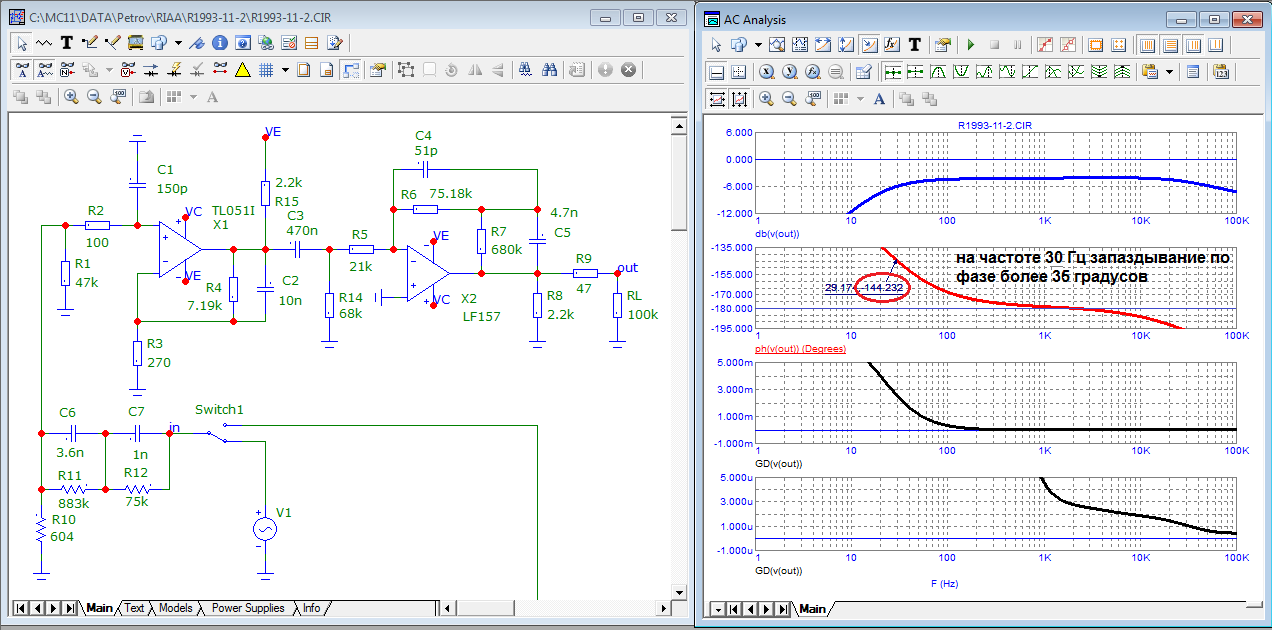The height and width of the screenshot is (630, 1272).
Task: Open dropdown arrow next to the 3D boxes icon in schematic toolbar
Action: point(177,43)
